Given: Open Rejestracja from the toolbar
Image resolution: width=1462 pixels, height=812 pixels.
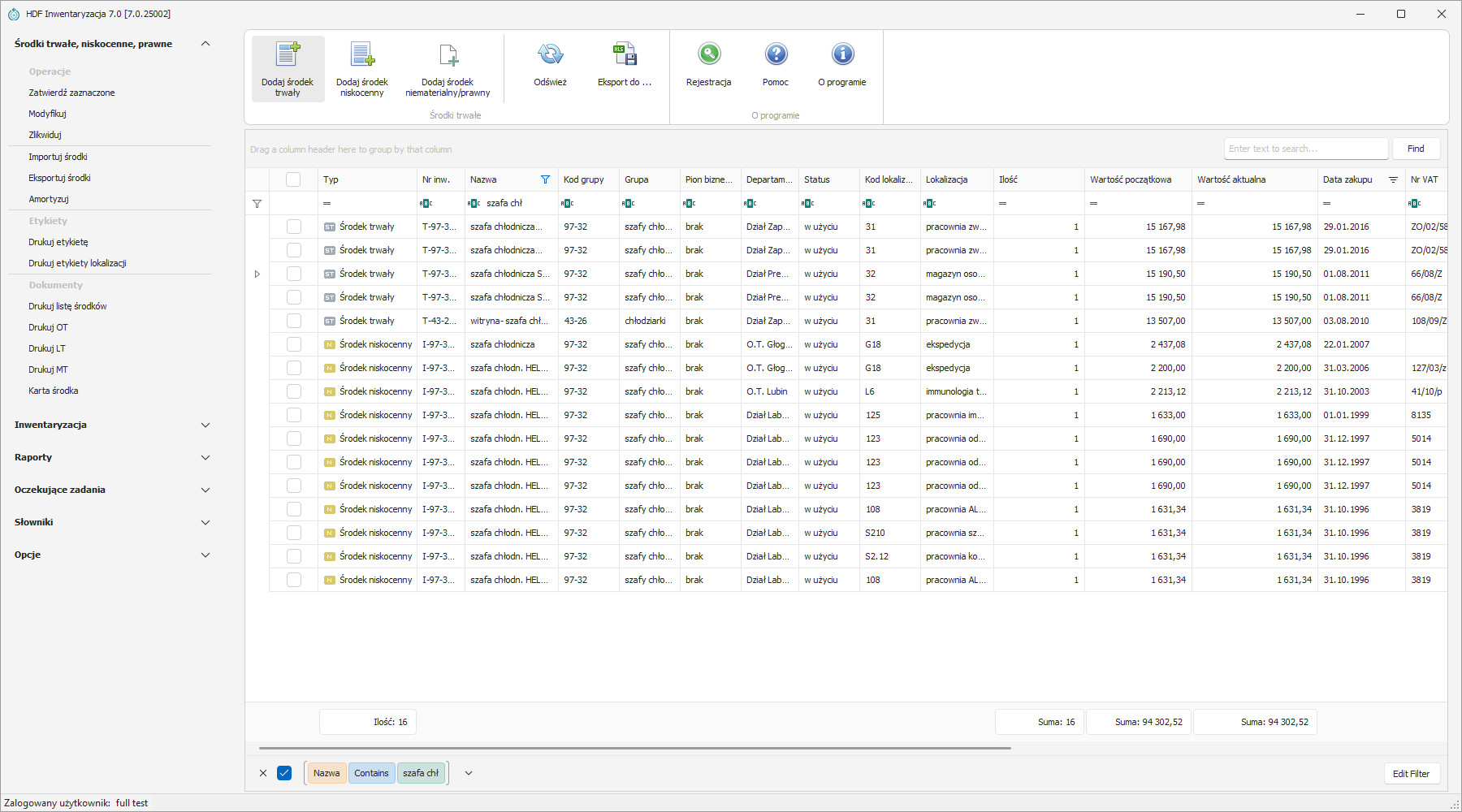Looking at the screenshot, I should [x=708, y=55].
